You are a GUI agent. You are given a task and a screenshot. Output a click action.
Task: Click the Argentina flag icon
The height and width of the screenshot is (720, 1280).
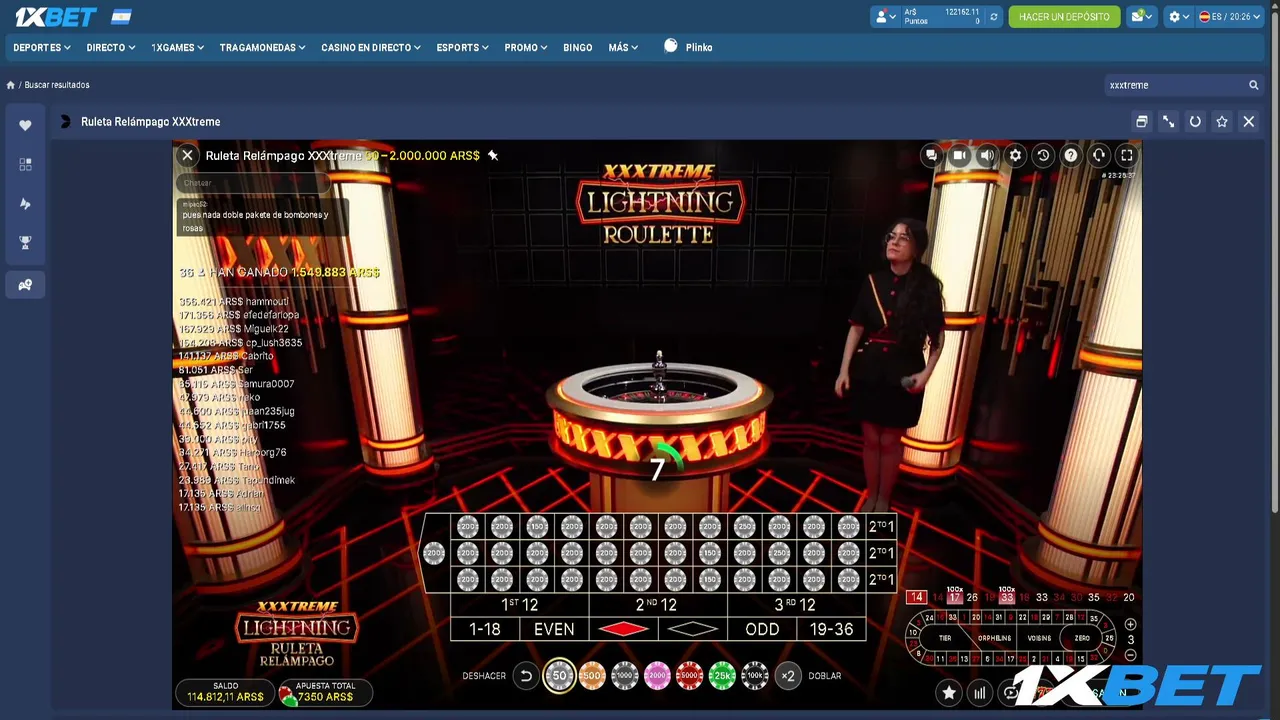click(x=121, y=17)
